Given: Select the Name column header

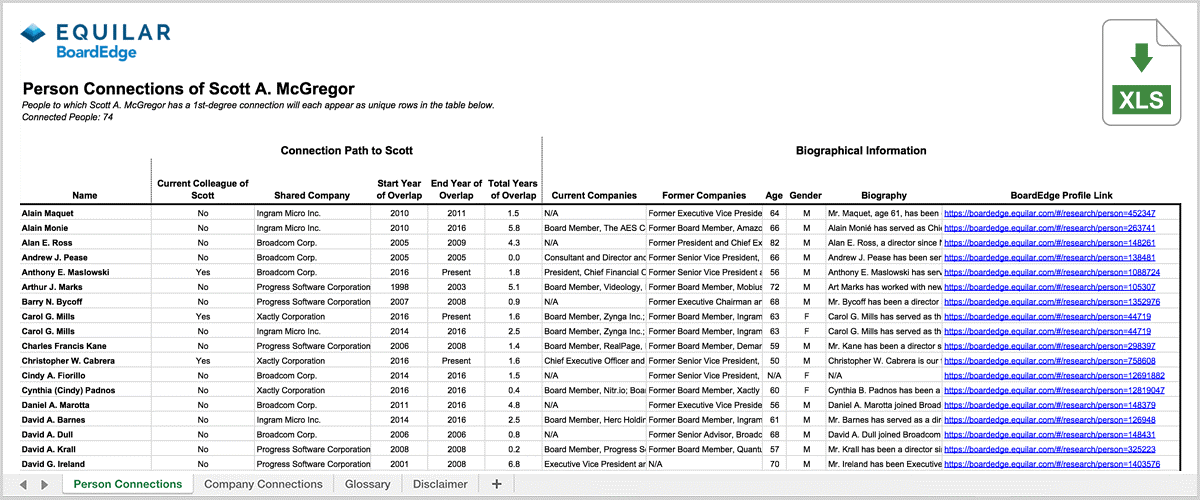Looking at the screenshot, I should [x=85, y=196].
